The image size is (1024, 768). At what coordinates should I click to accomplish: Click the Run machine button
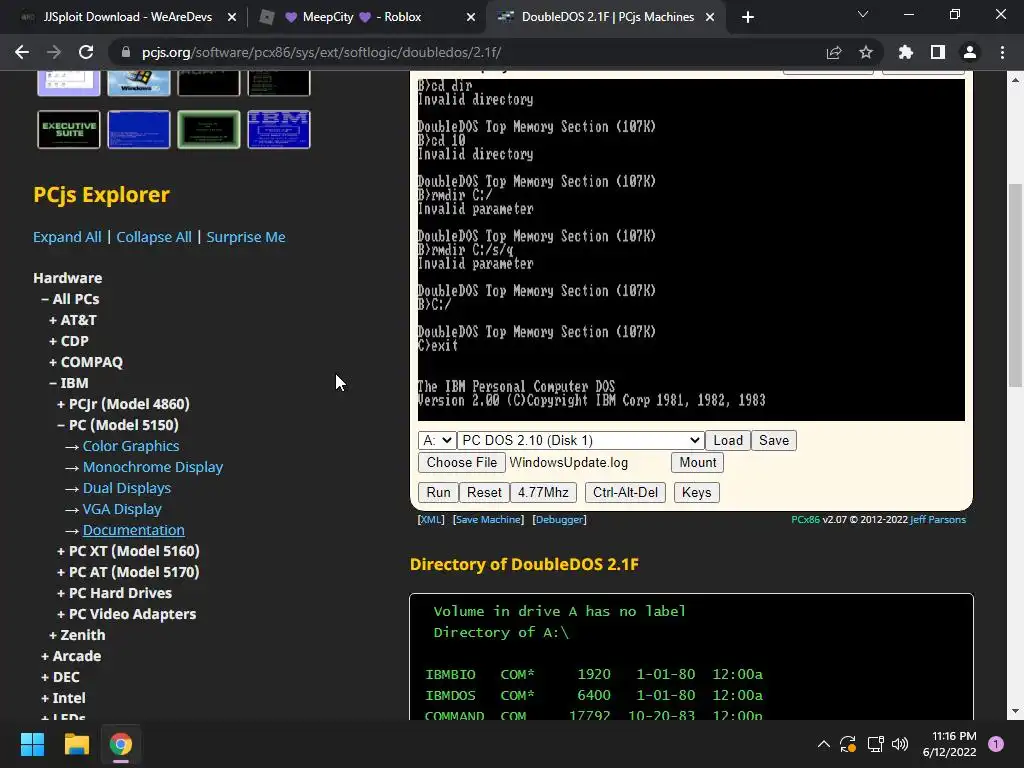pos(438,492)
